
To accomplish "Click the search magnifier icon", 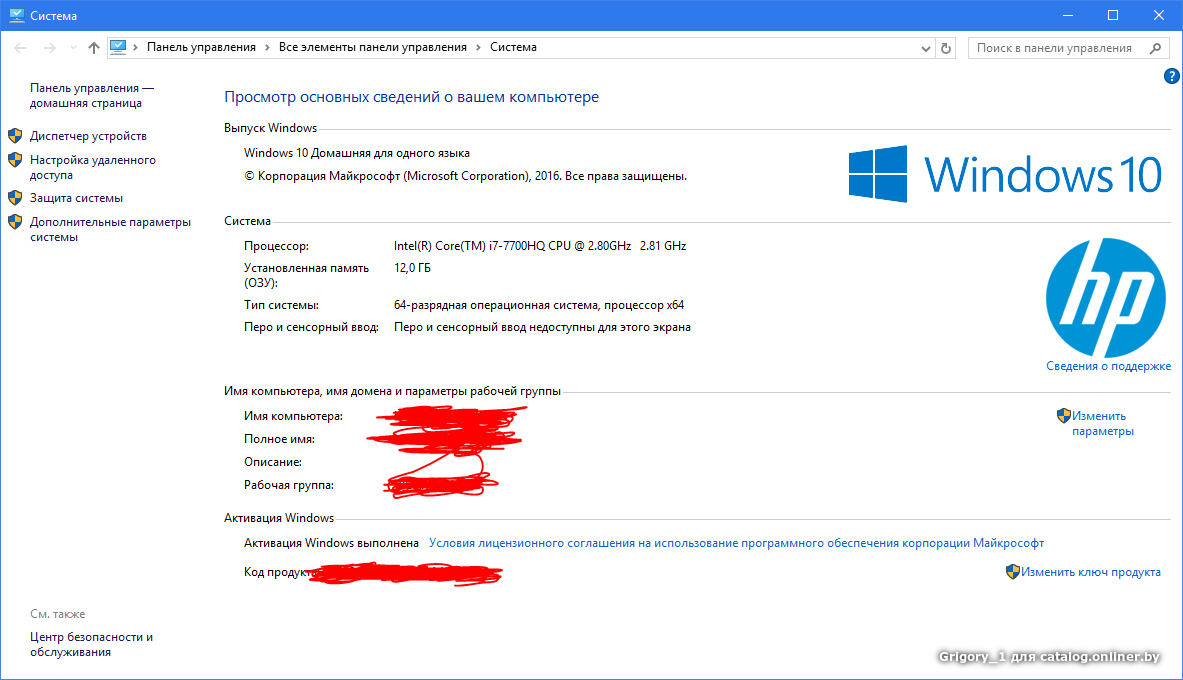I will click(1155, 48).
